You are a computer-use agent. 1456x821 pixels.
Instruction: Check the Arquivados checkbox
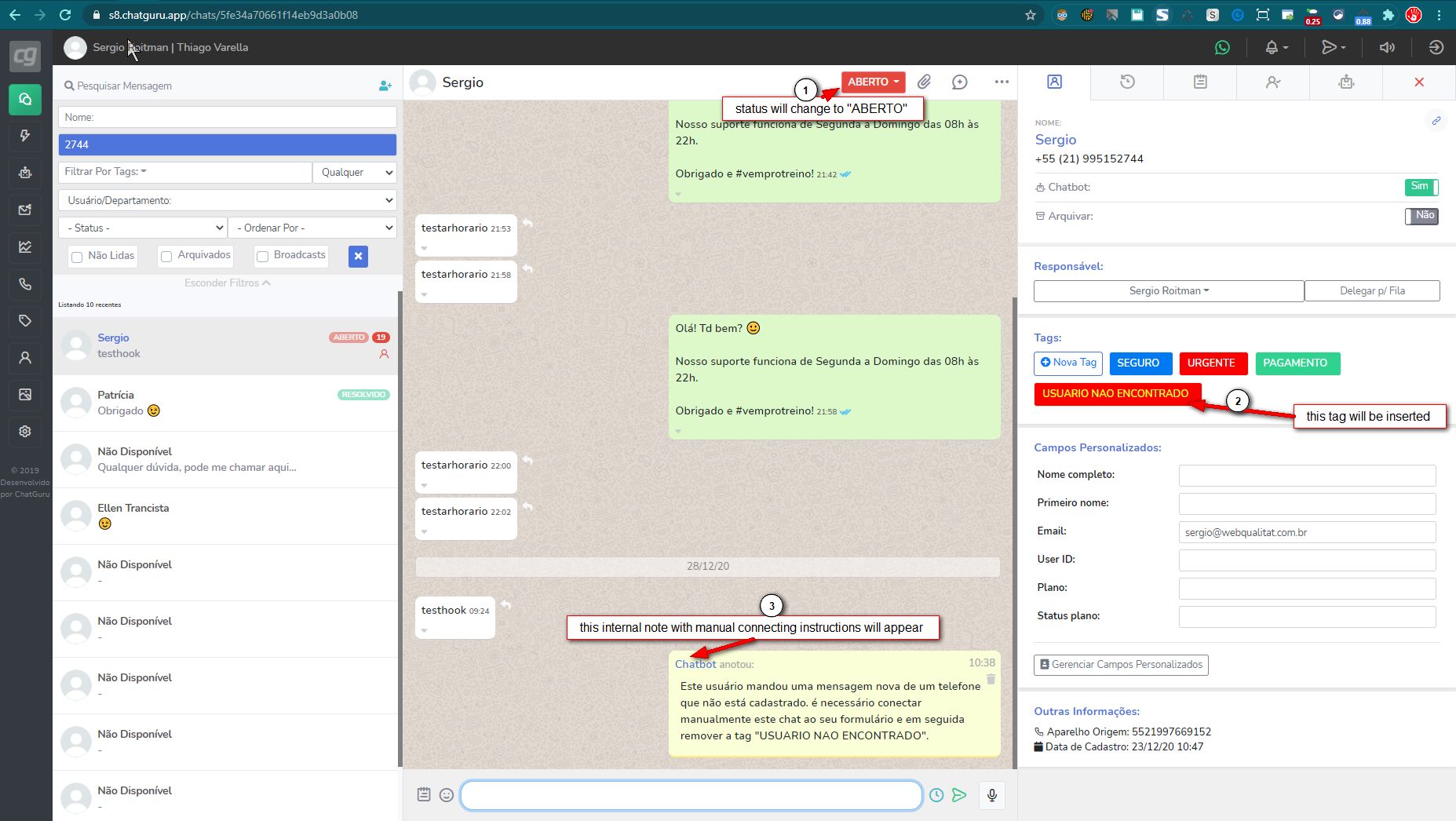tap(166, 257)
